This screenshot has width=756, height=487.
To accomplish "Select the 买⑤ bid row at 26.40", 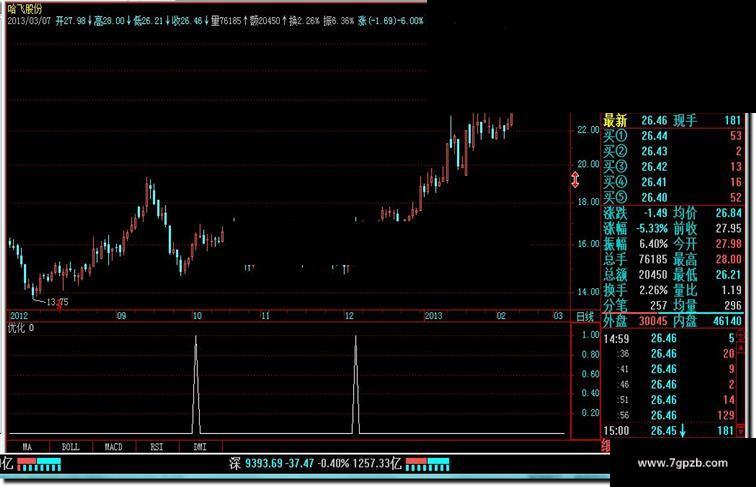I will [672, 198].
